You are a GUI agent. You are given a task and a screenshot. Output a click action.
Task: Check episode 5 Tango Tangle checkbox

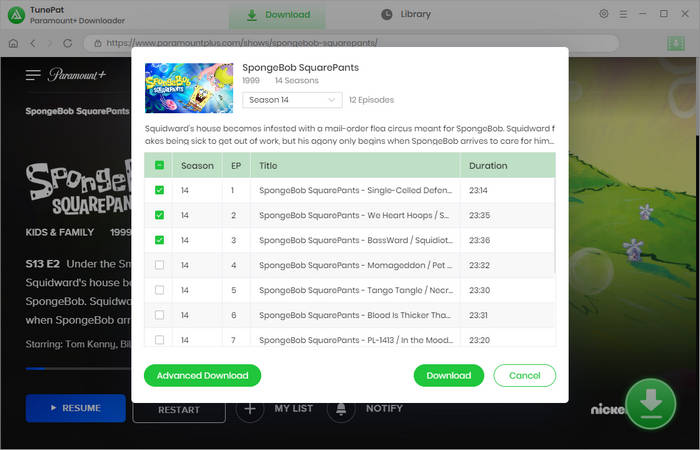(x=159, y=290)
